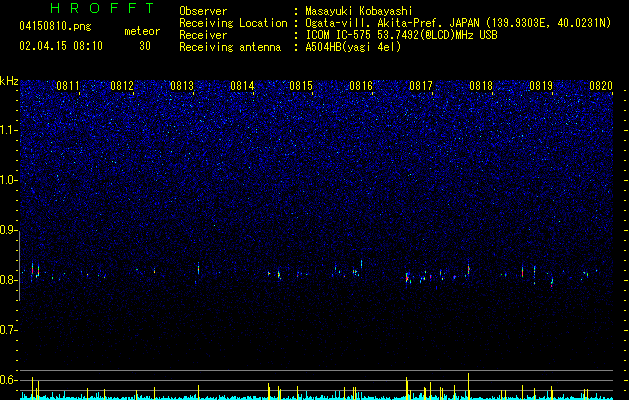
Task: Click the gray frequency range bar near 0.8 kHz
Action: coord(19,266)
